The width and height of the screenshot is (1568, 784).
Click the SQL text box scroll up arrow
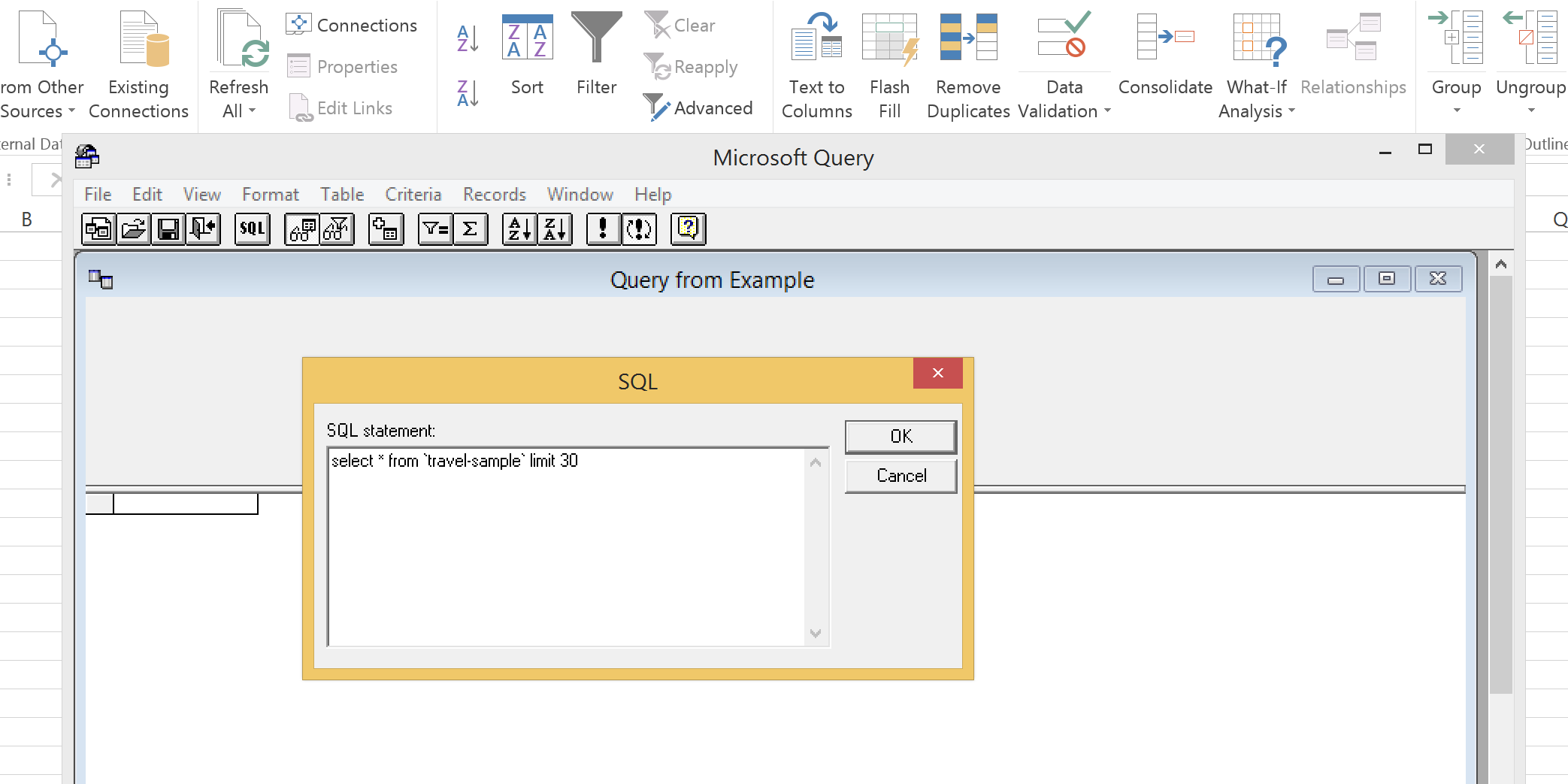pyautogui.click(x=816, y=462)
